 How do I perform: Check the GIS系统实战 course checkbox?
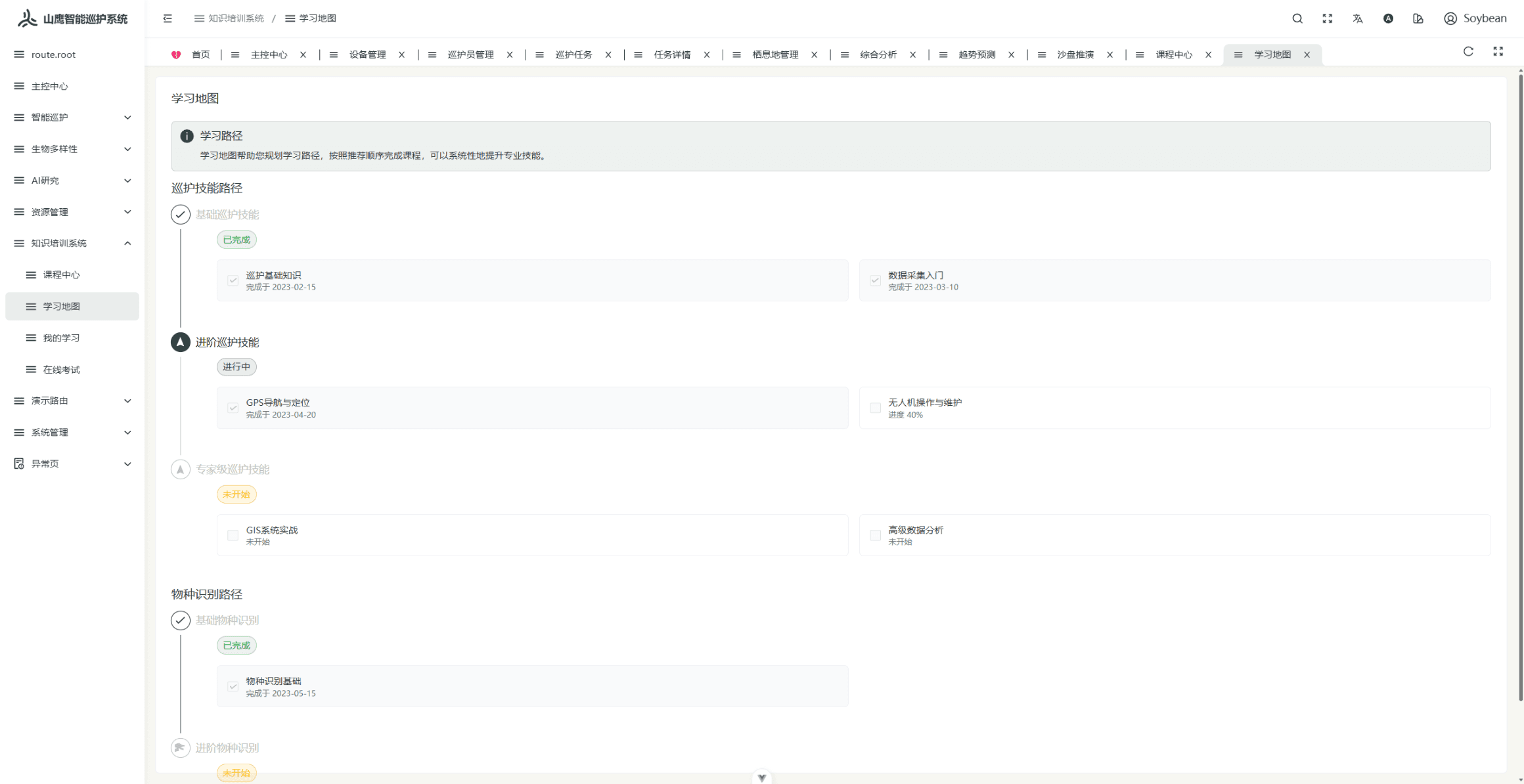point(233,535)
